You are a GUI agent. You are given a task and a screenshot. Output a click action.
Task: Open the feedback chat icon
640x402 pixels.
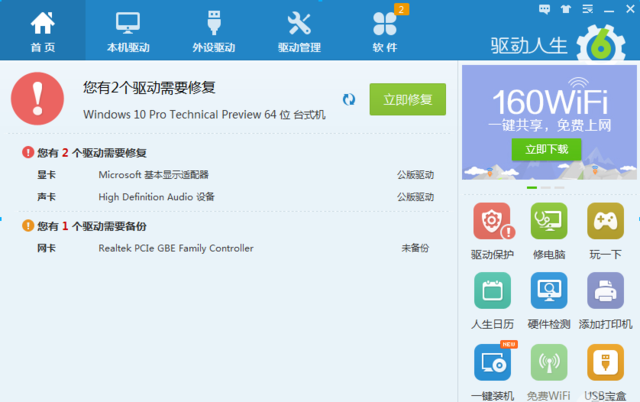[544, 9]
